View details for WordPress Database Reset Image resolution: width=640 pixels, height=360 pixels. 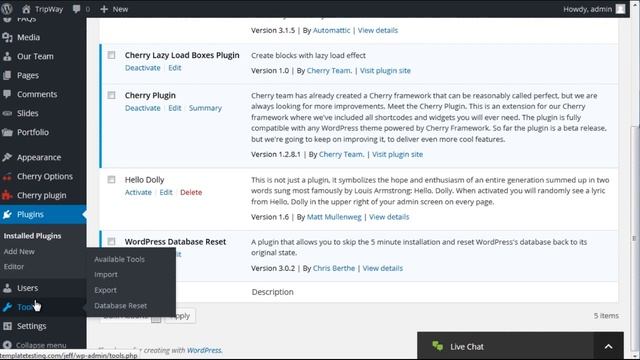[383, 268]
